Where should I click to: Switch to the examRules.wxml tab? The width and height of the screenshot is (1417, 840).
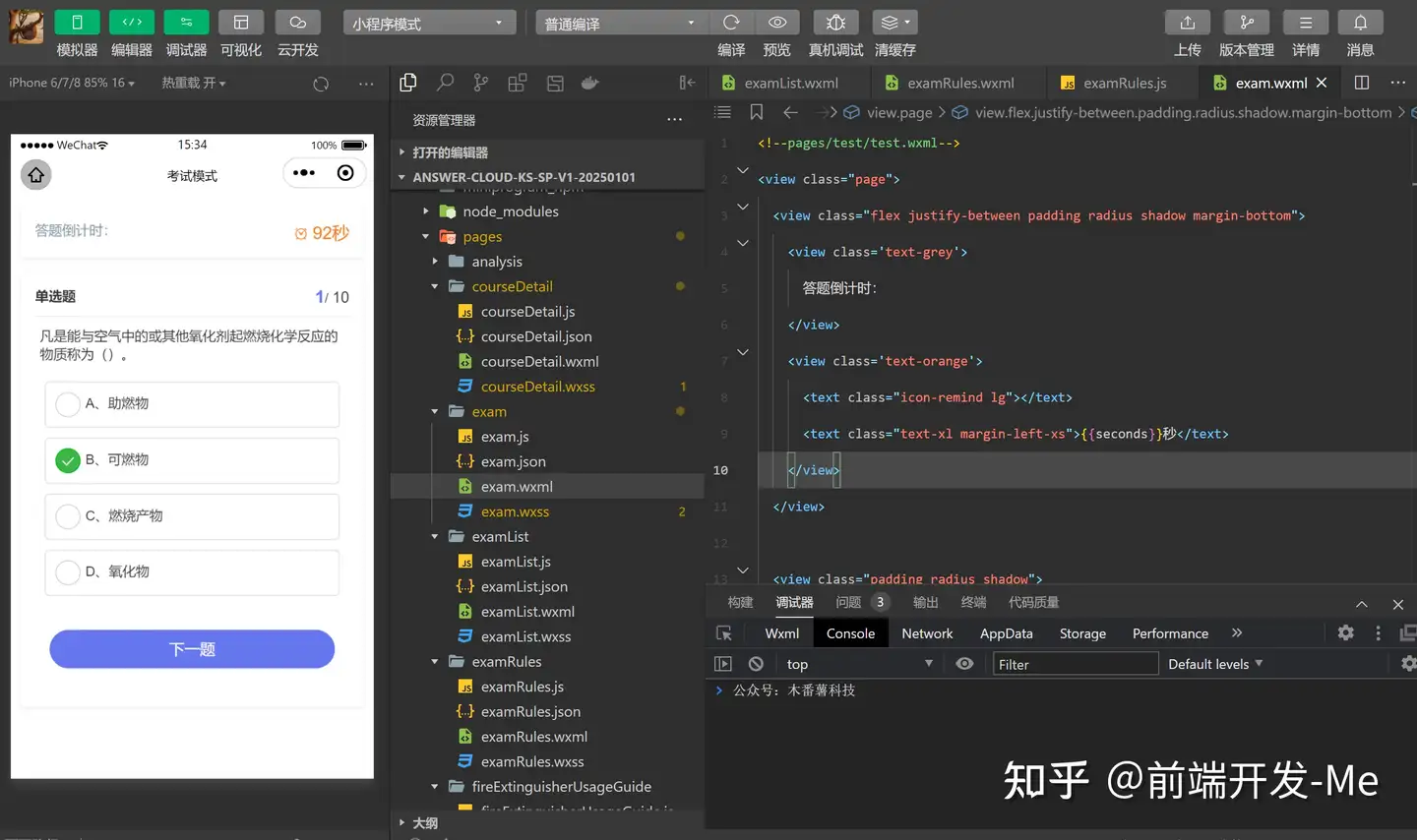pos(959,83)
